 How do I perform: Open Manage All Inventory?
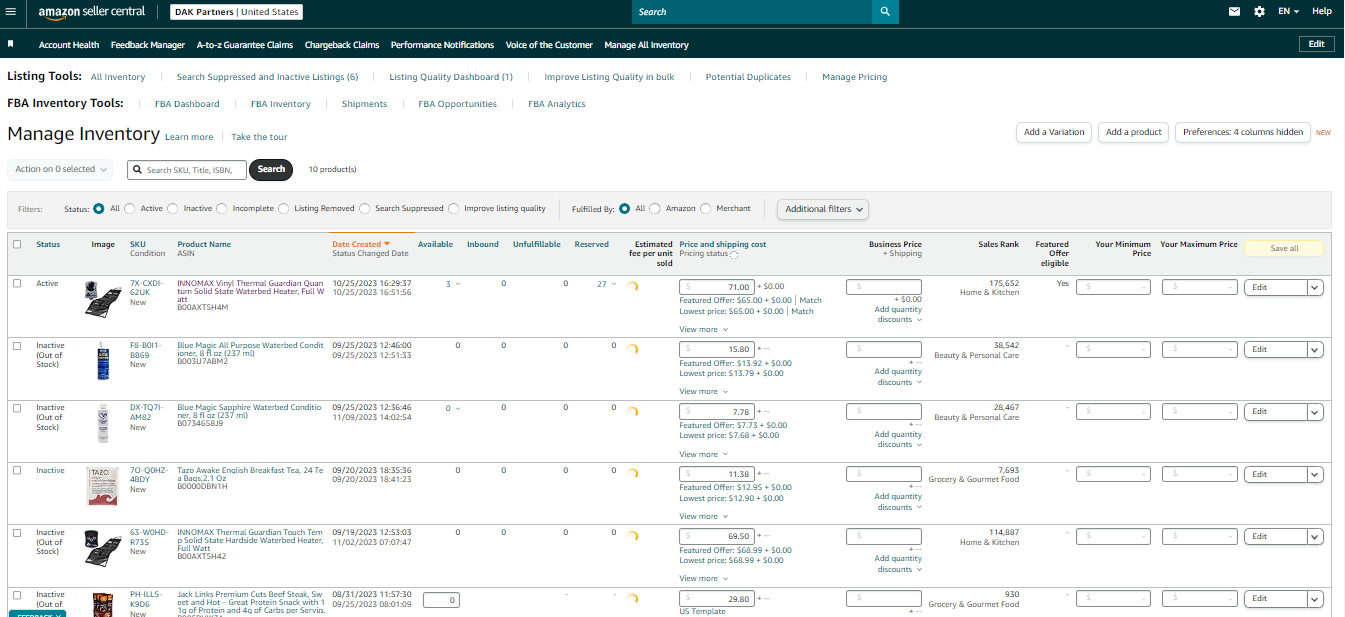point(646,45)
